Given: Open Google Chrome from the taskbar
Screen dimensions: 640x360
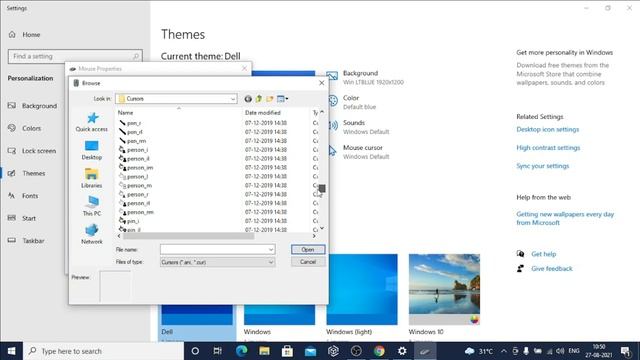Looking at the screenshot, I should [x=379, y=351].
